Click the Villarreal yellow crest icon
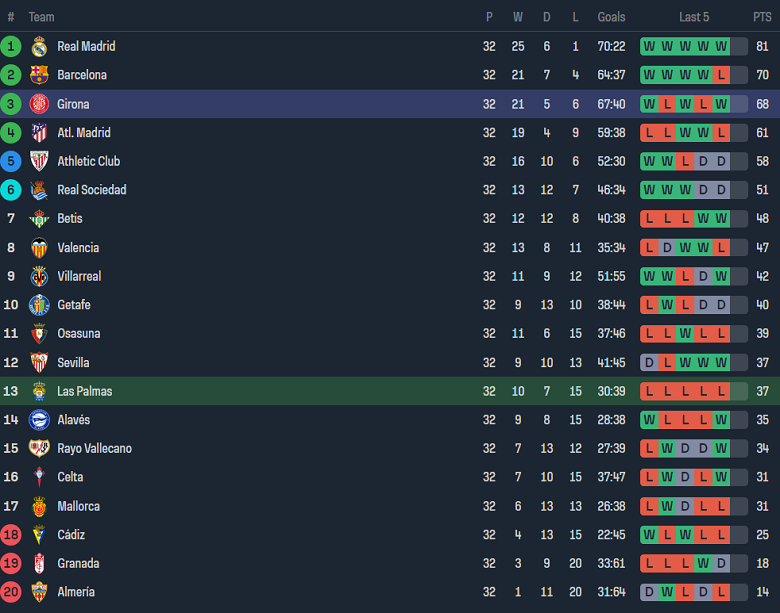 pos(39,276)
